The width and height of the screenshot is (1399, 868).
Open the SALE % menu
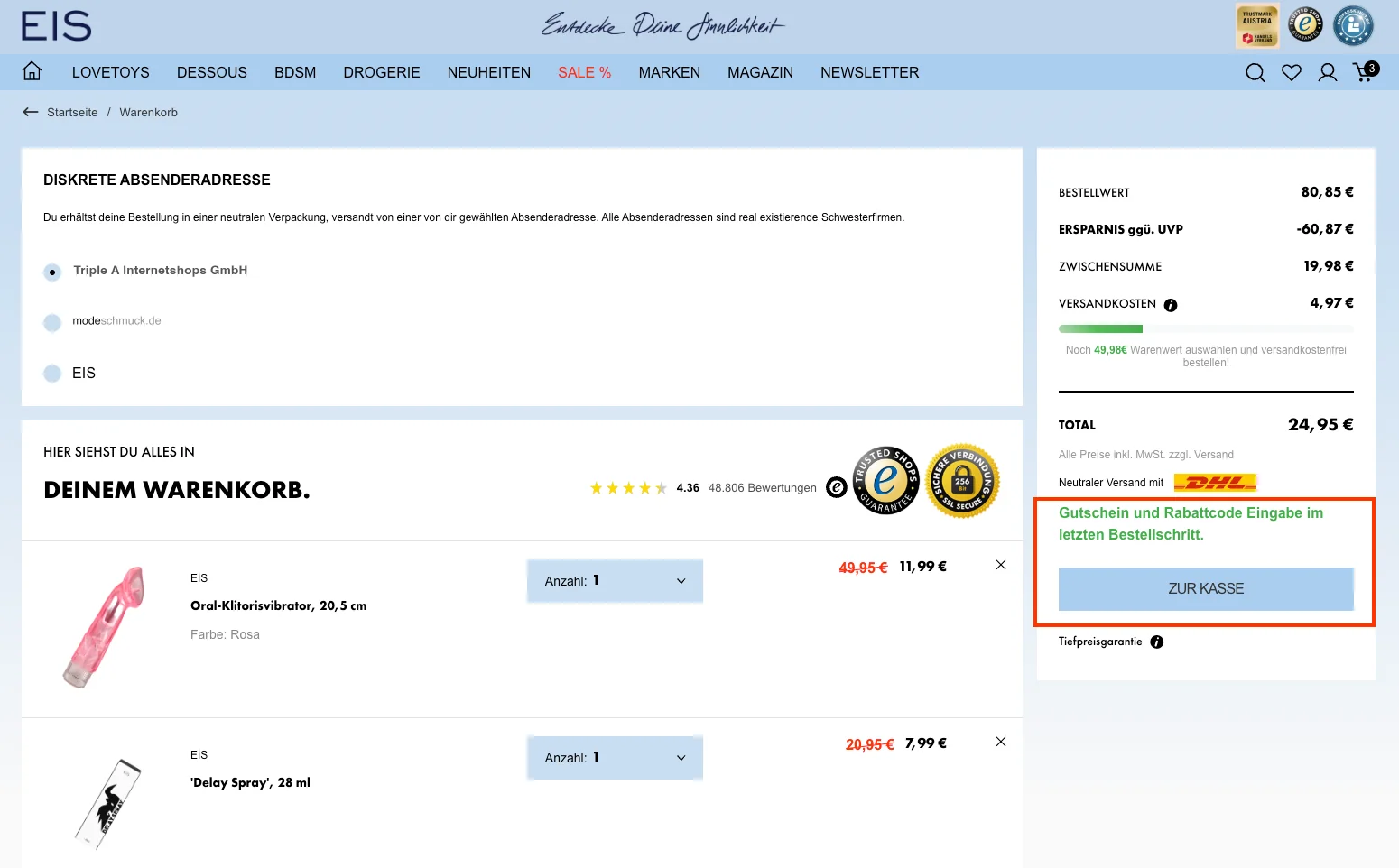585,72
